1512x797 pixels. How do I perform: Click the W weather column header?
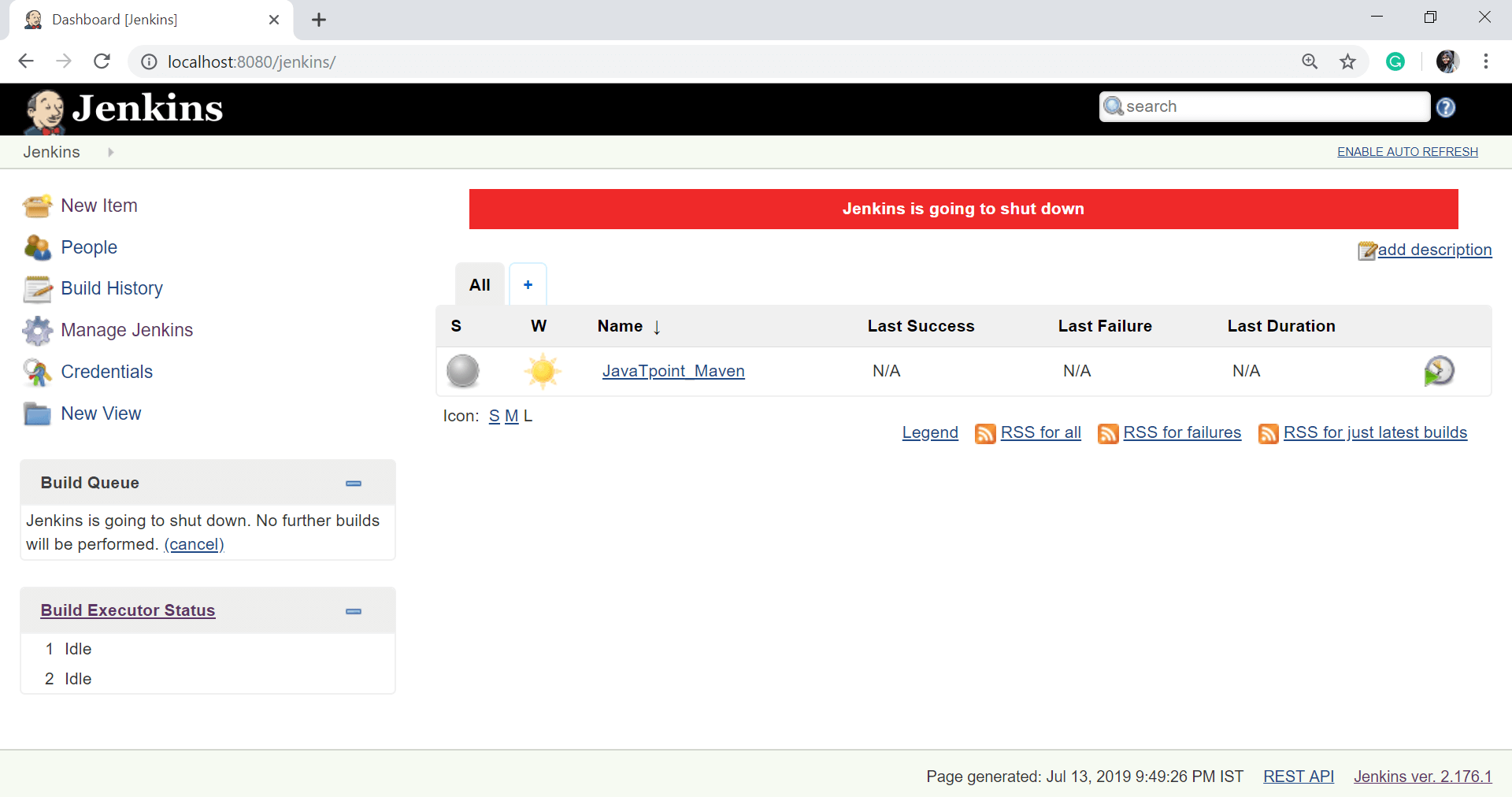[539, 326]
